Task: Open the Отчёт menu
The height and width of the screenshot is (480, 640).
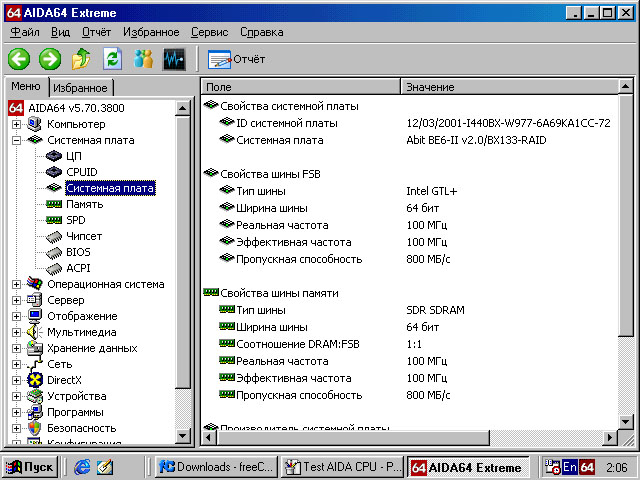Action: 96,32
